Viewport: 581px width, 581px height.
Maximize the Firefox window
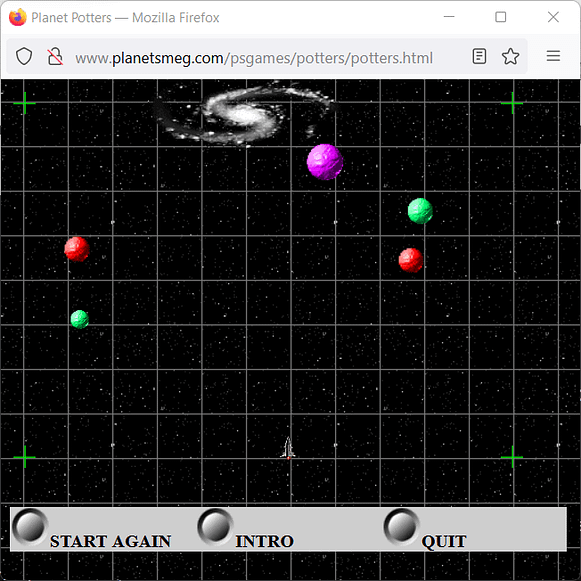pos(501,17)
